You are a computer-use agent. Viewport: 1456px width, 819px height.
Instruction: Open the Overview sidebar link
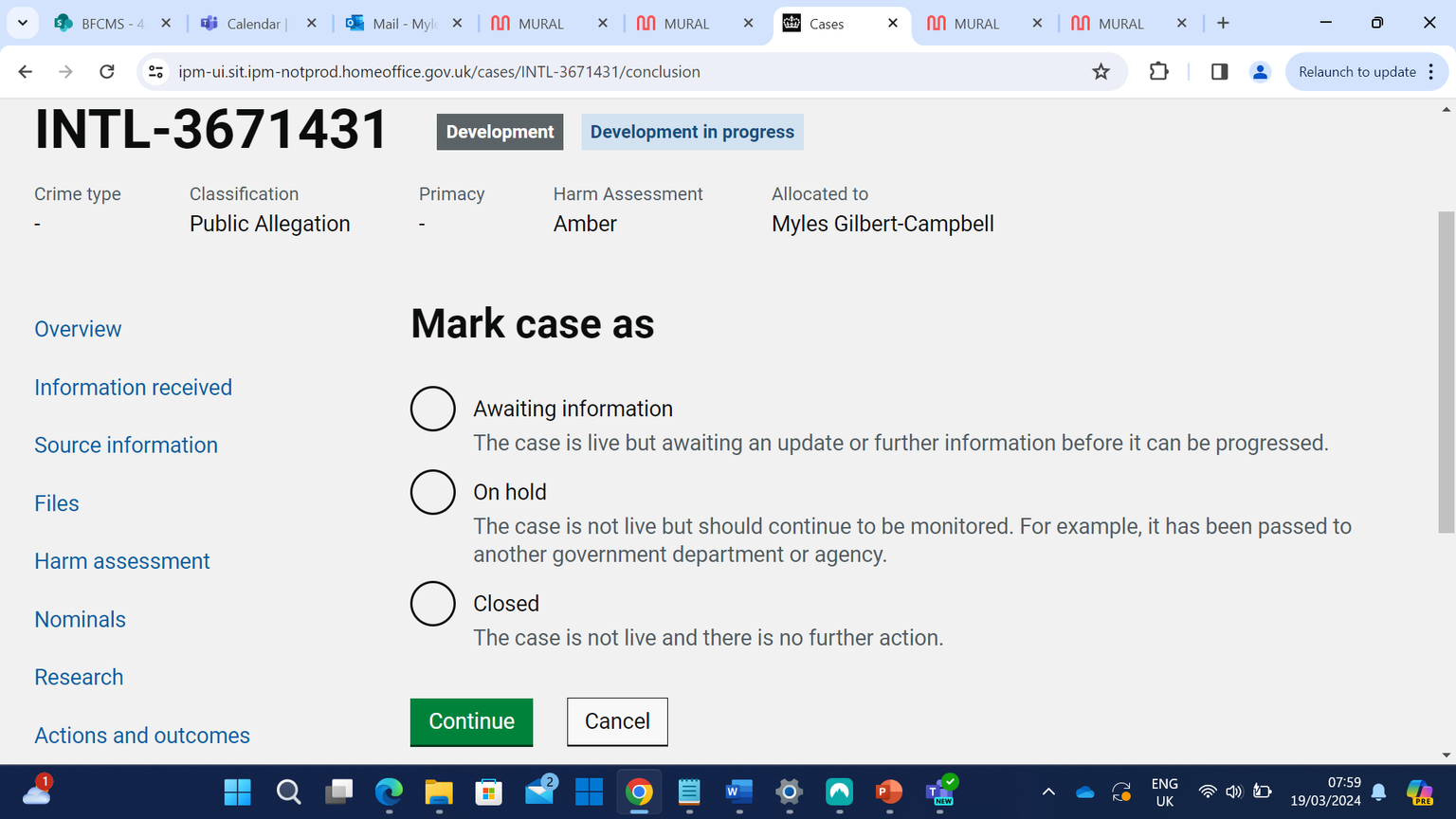[x=78, y=329]
